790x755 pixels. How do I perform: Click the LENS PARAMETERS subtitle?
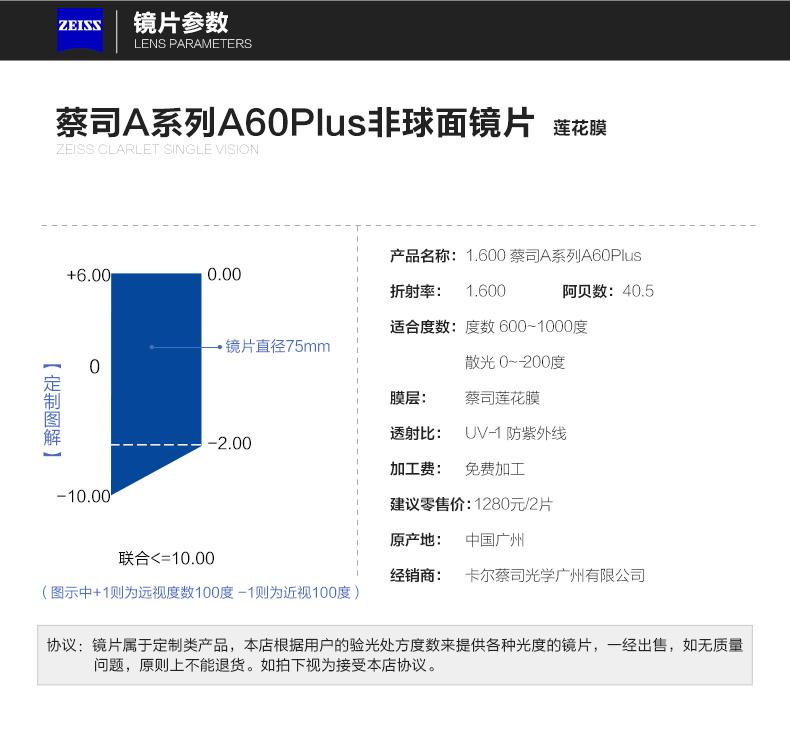tap(192, 44)
